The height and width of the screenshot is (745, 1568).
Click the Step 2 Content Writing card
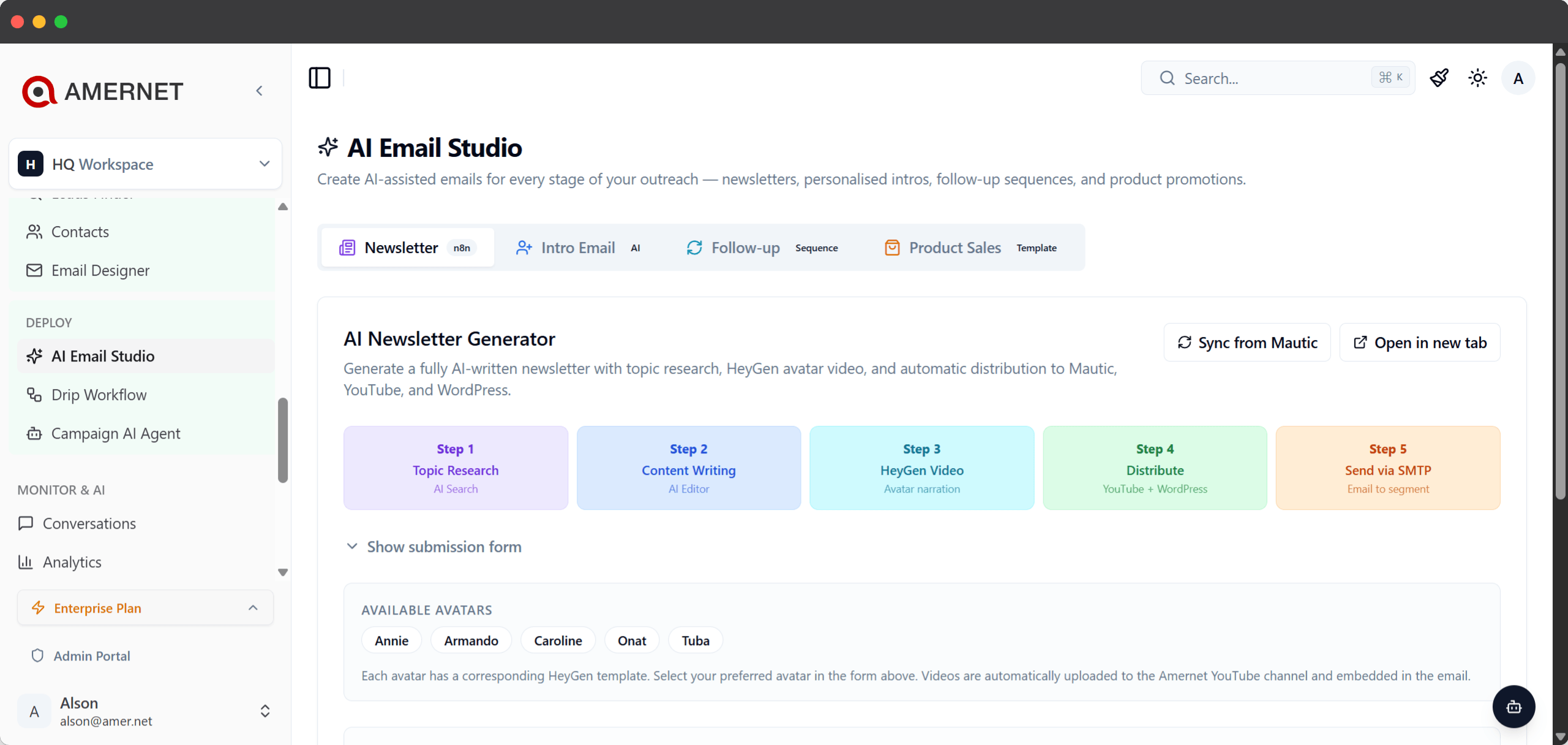coord(689,468)
